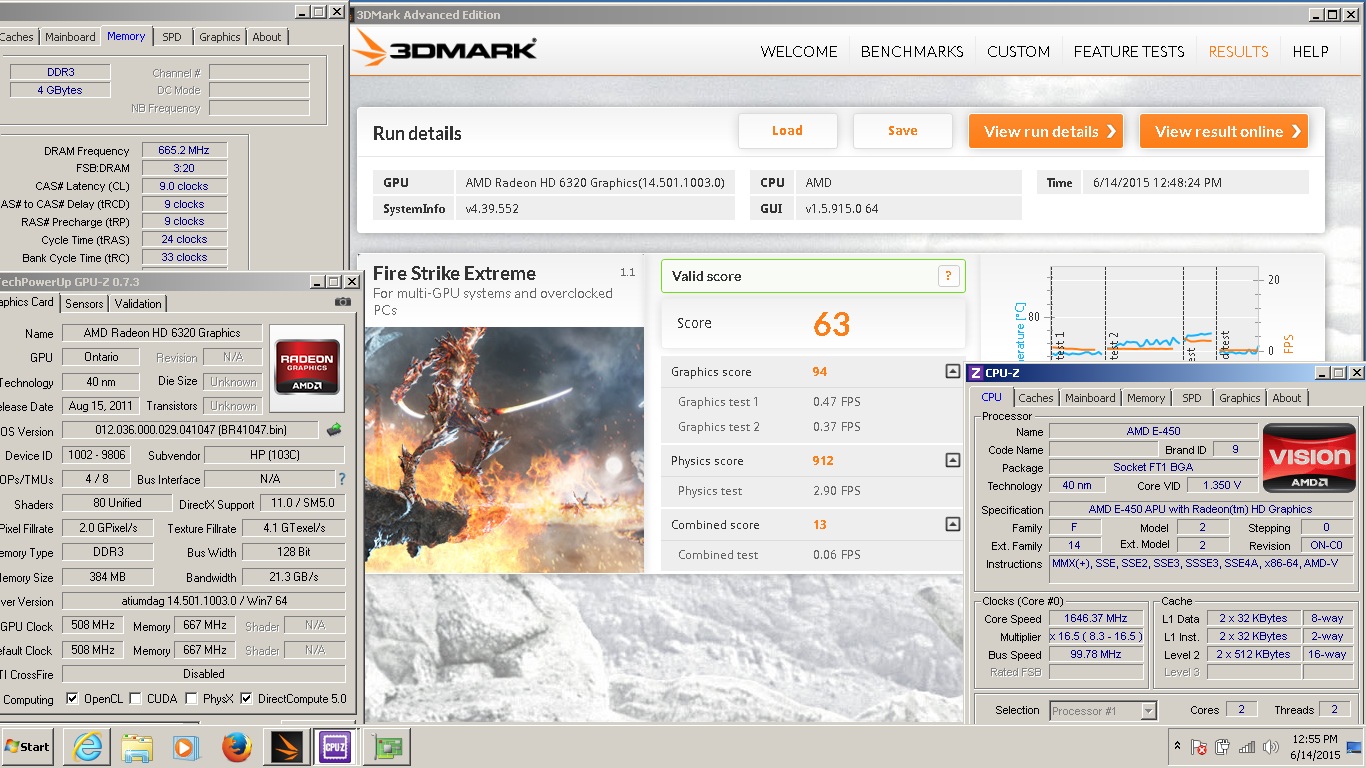The width and height of the screenshot is (1366, 768).
Task: Open the WELCOME tab in 3DMark
Action: 799,52
